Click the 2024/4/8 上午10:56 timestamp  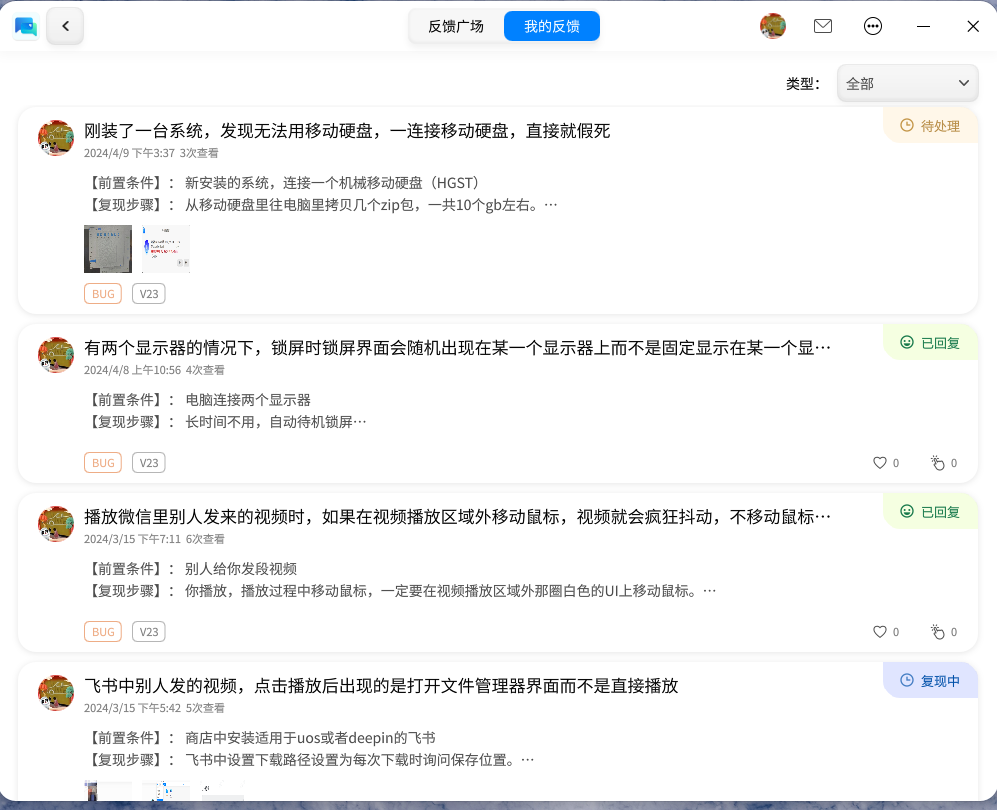tap(132, 370)
